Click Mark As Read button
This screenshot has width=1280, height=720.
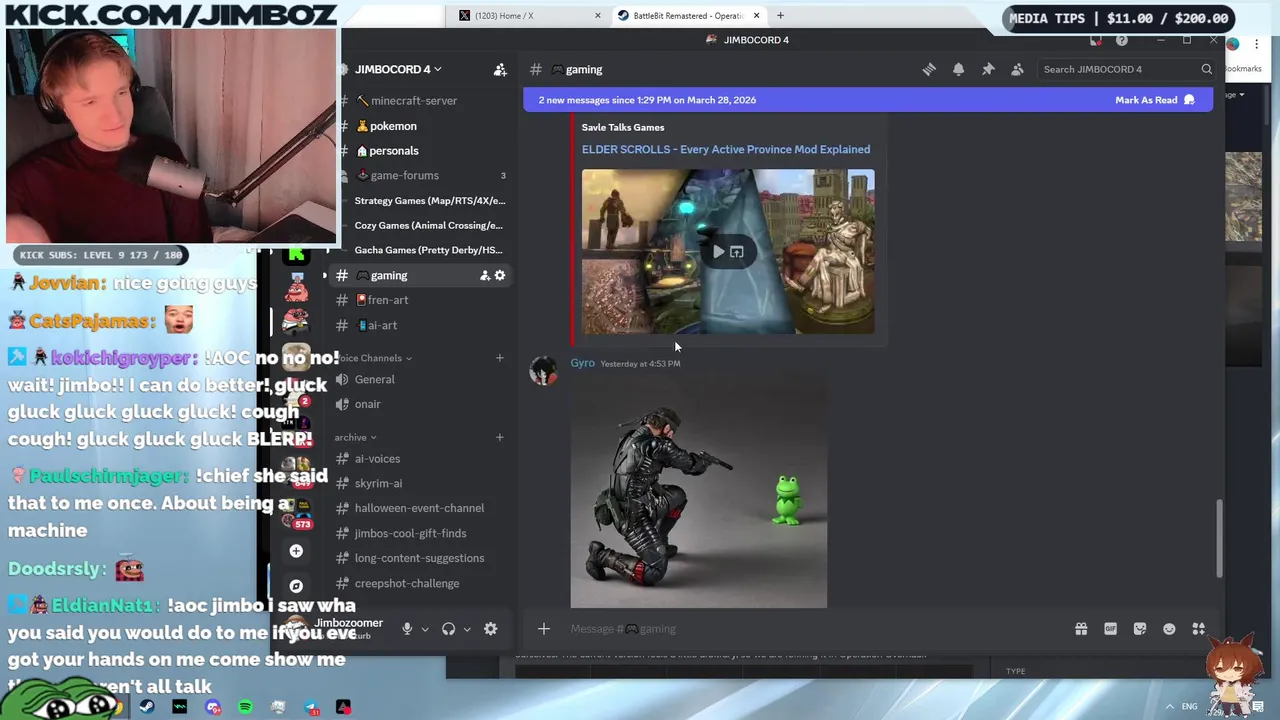[1154, 100]
